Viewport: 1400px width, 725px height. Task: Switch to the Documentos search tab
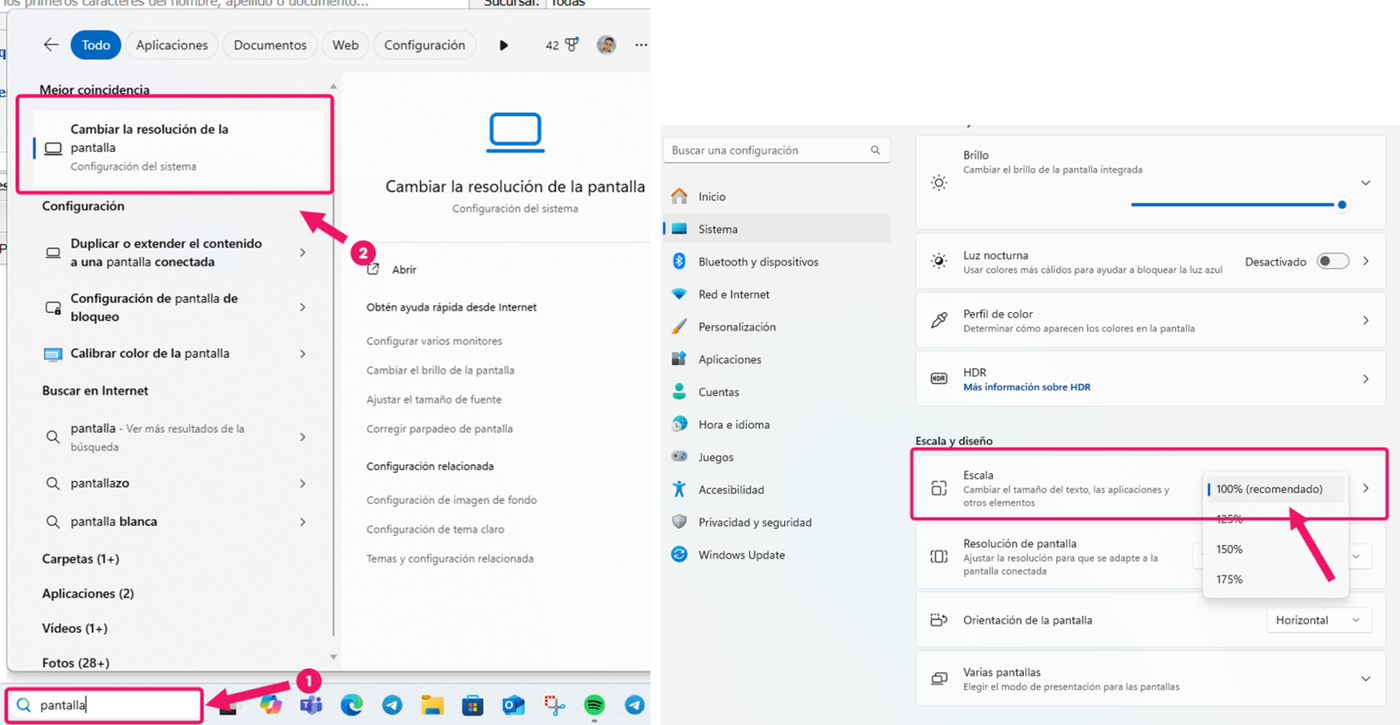(x=270, y=45)
